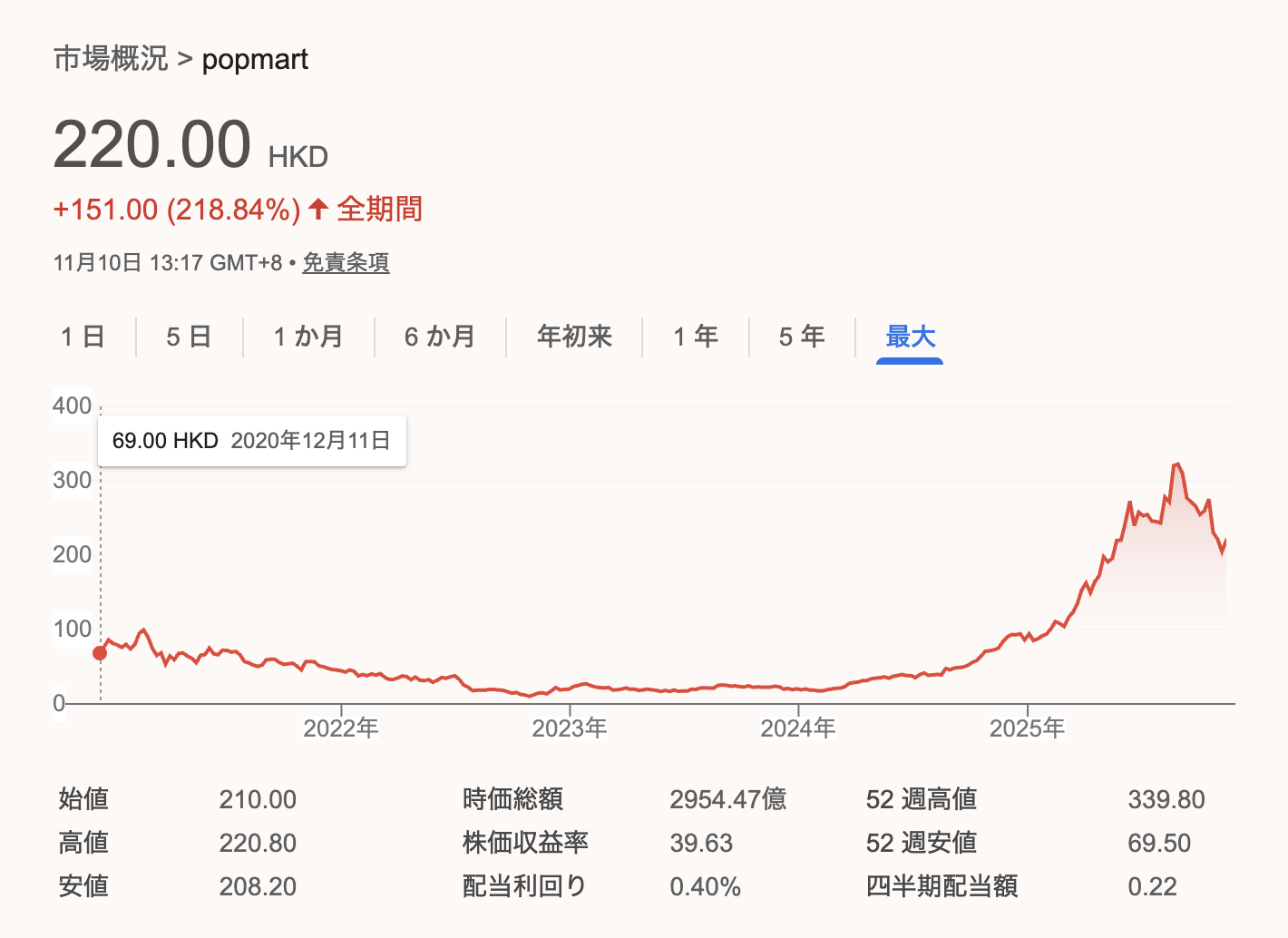The width and height of the screenshot is (1288, 938).
Task: Select the 5日 time range tab
Action: point(189,337)
